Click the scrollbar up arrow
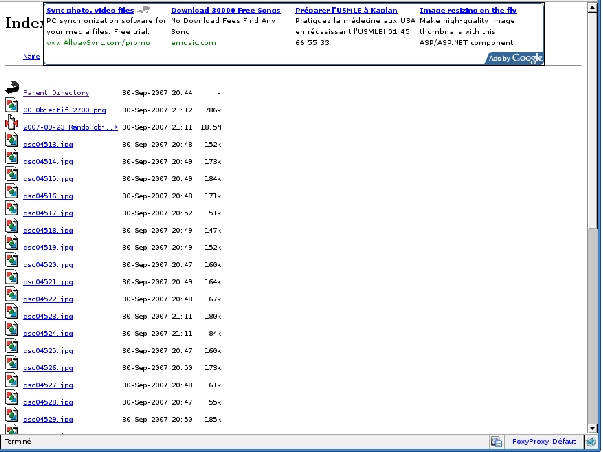Screen dimensions: 603x452 pos(592,8)
